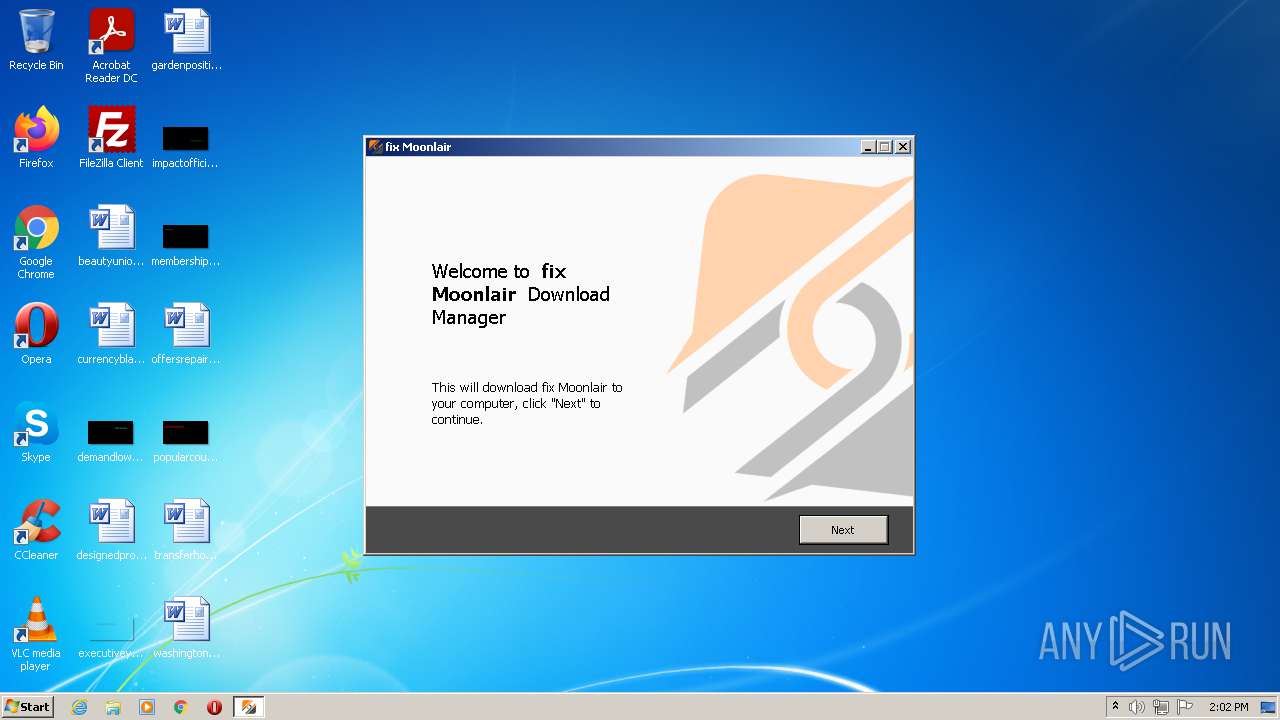Click the fix Moonlair title bar icon
Screen dimensions: 1280x720
pos(376,147)
